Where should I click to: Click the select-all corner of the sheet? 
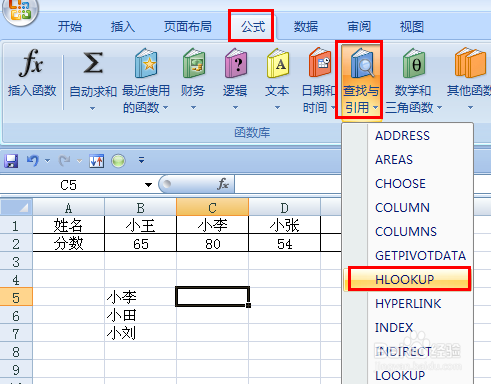point(16,207)
